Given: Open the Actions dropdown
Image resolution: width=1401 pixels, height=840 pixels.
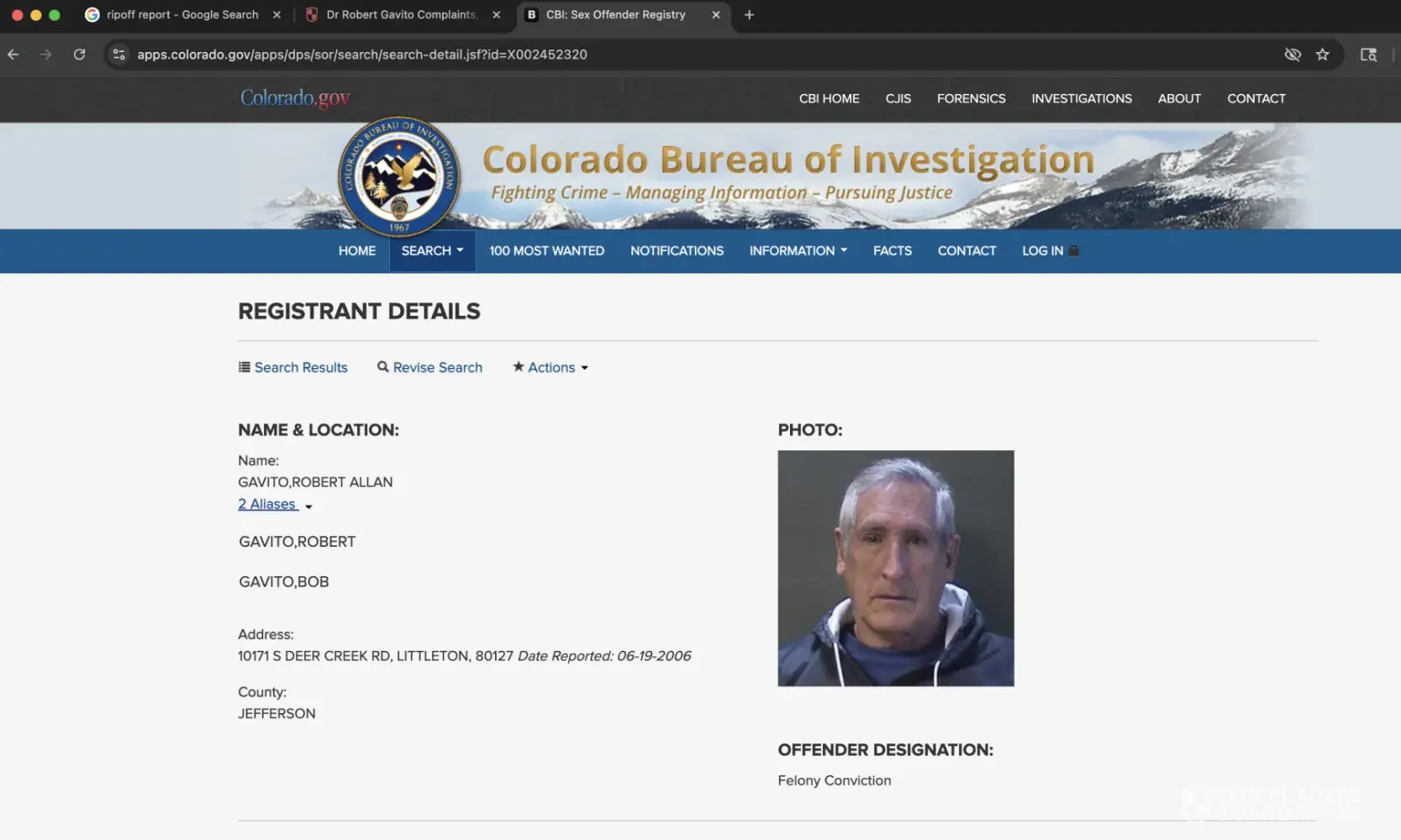Looking at the screenshot, I should click(x=550, y=368).
